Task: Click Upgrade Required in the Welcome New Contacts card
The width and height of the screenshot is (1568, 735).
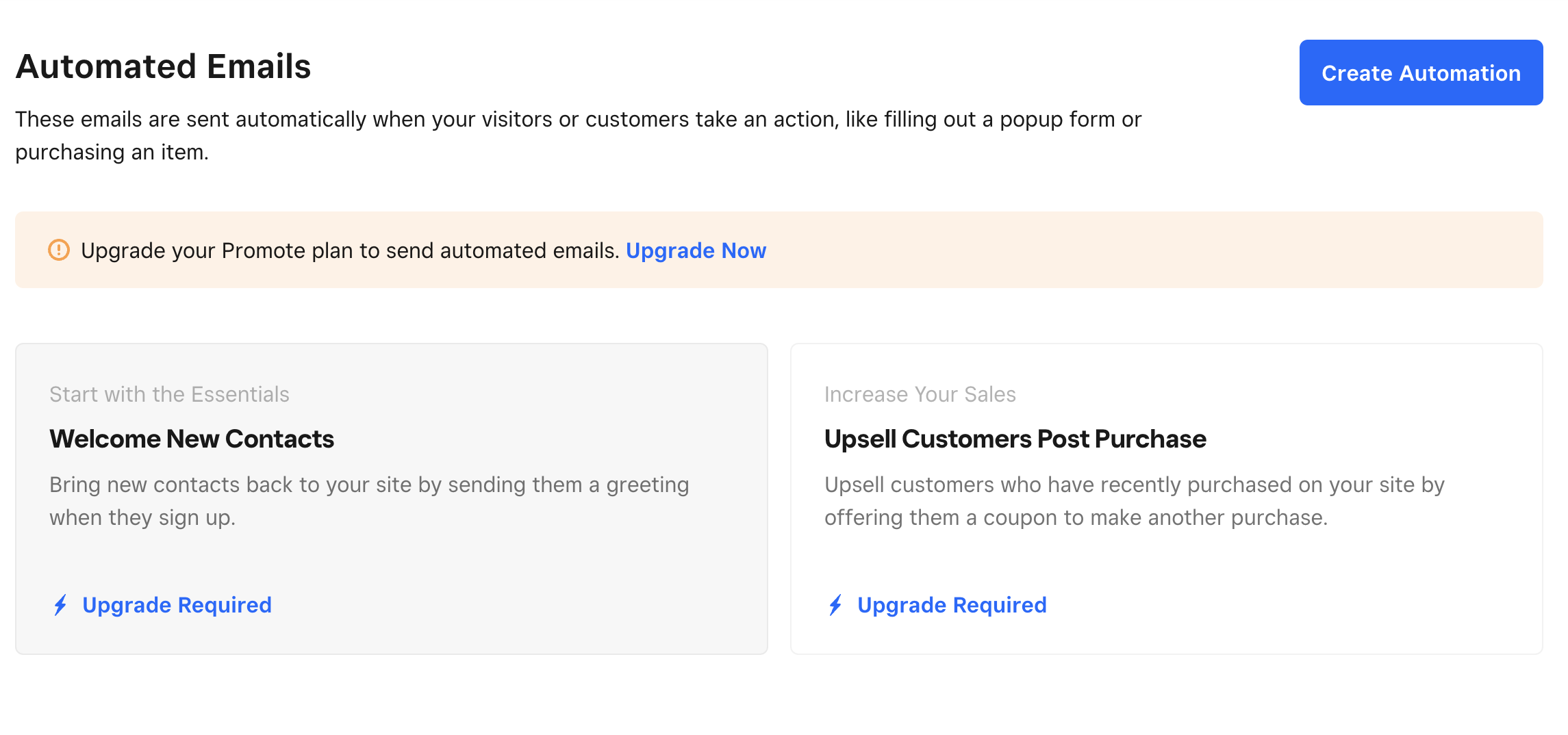Action: pyautogui.click(x=177, y=605)
